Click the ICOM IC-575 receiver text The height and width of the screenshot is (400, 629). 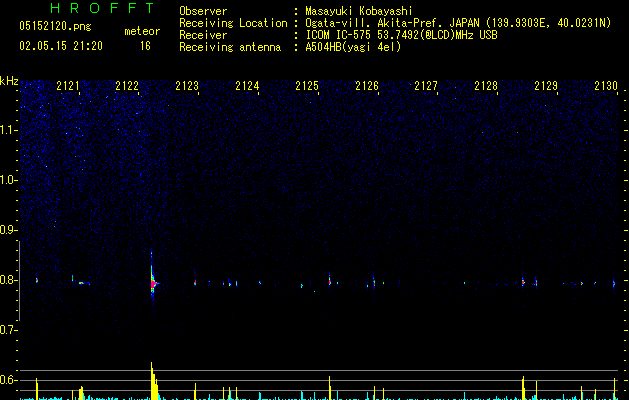[401, 35]
